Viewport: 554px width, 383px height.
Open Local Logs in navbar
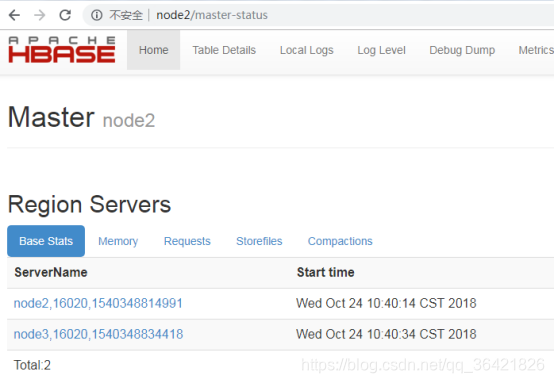(x=307, y=50)
